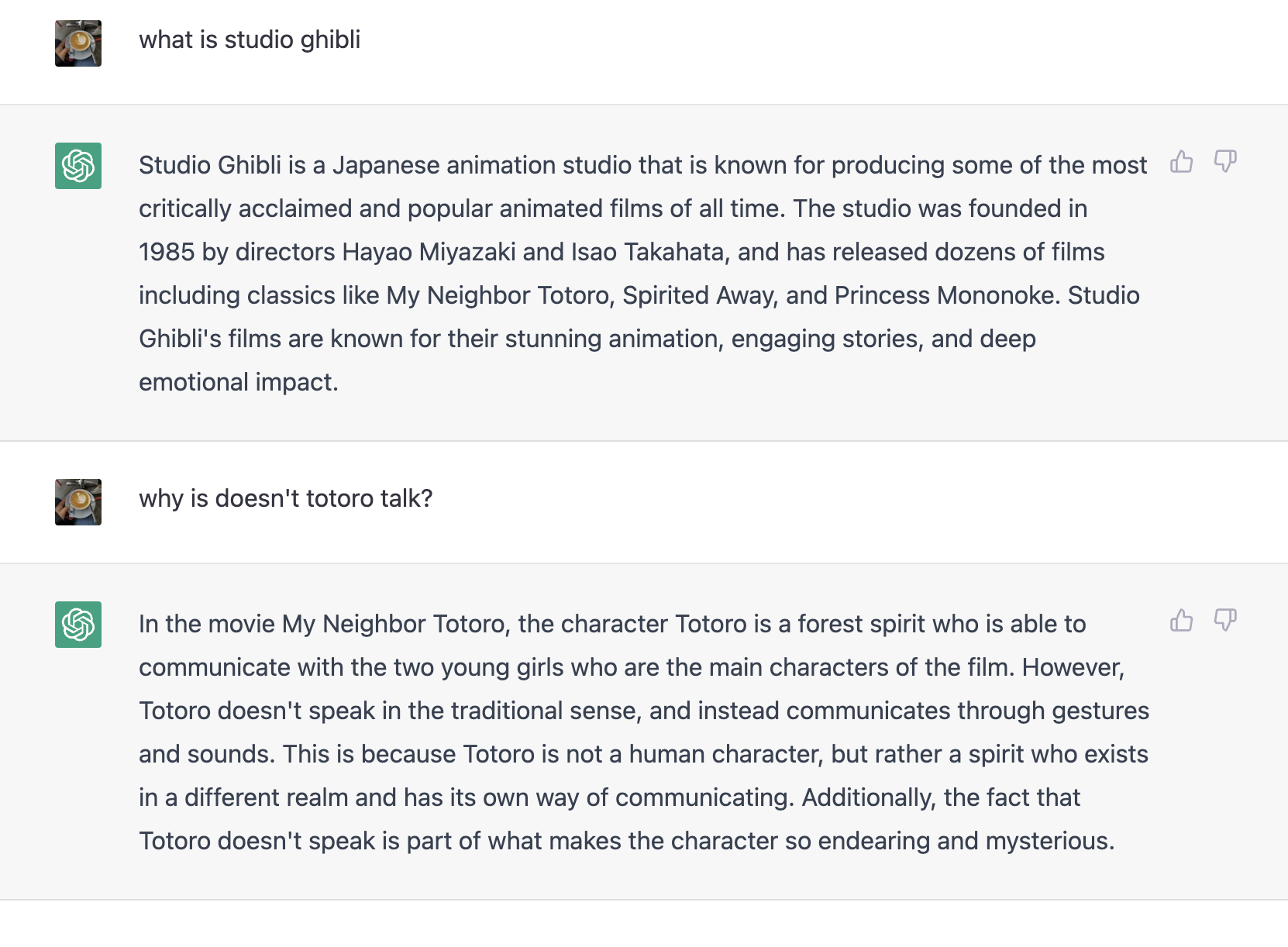
Task: Click the name 'Hayao Miyazaki' in the response
Action: pos(429,252)
